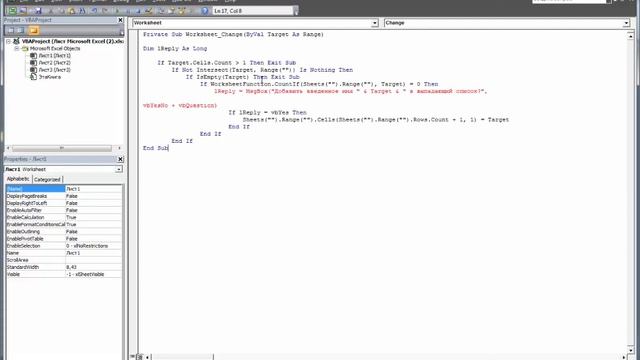The height and width of the screenshot is (360, 640).
Task: Save the workbook with the floppy icon
Action: click(x=38, y=11)
